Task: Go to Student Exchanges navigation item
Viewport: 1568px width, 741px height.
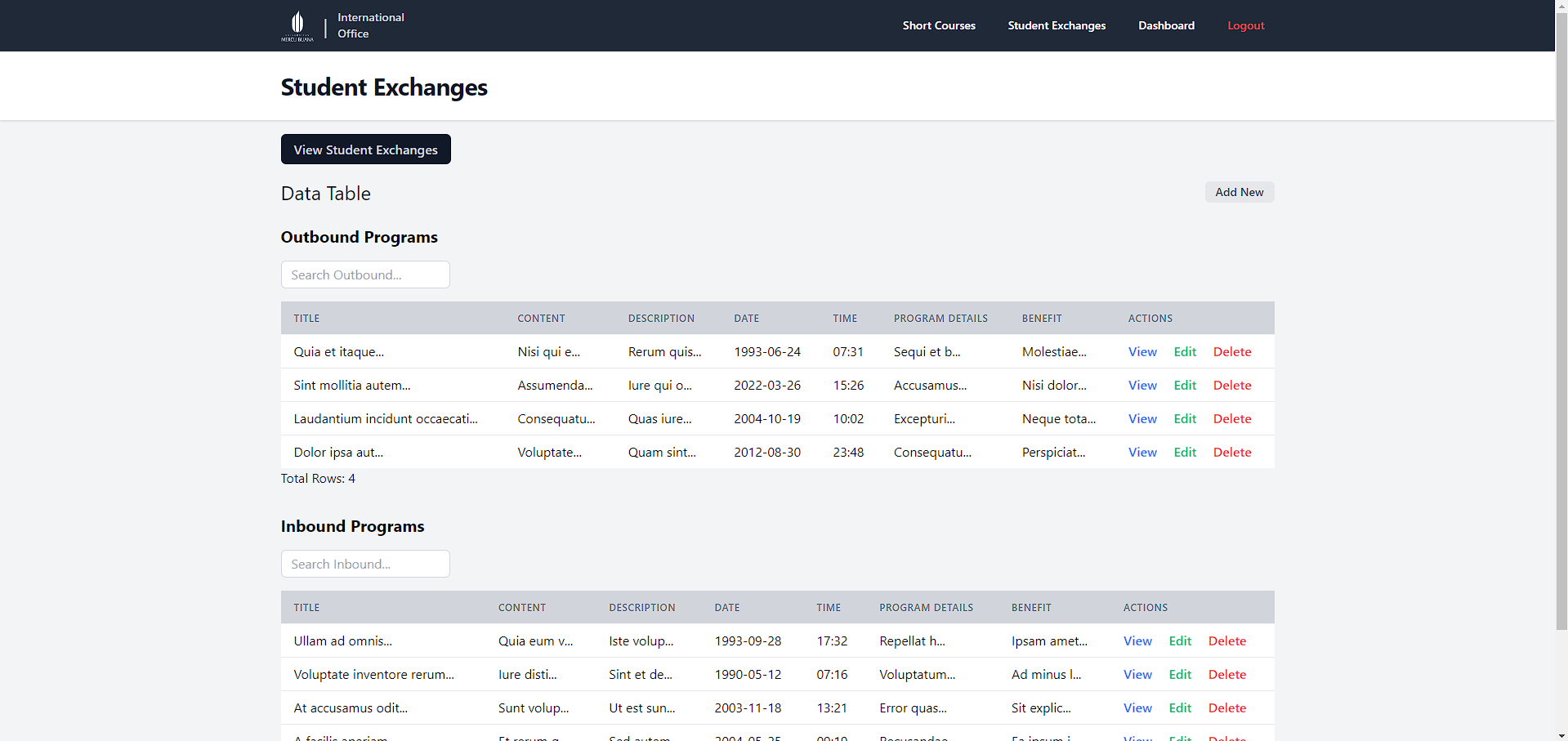Action: 1057,25
